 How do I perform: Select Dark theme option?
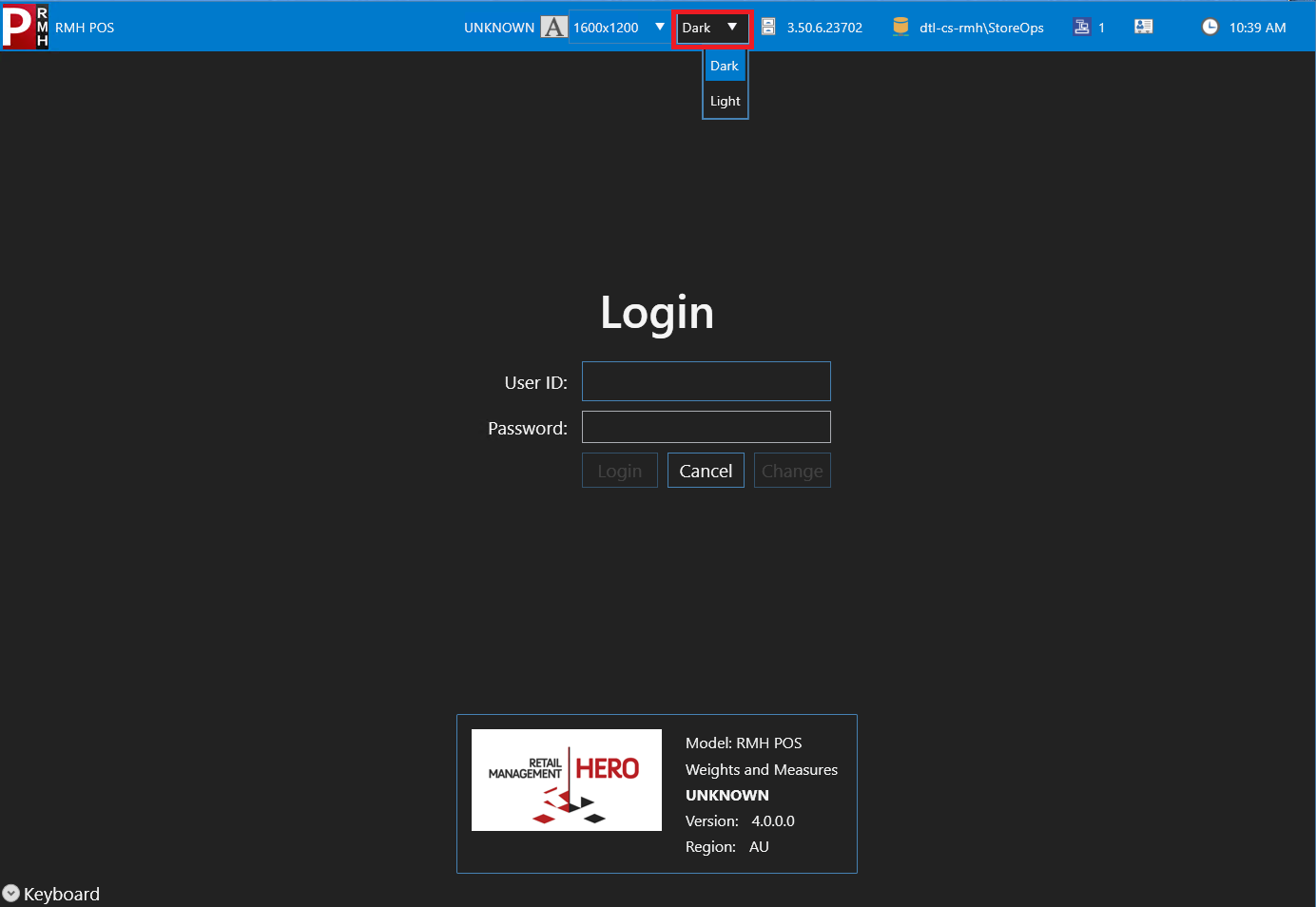725,66
